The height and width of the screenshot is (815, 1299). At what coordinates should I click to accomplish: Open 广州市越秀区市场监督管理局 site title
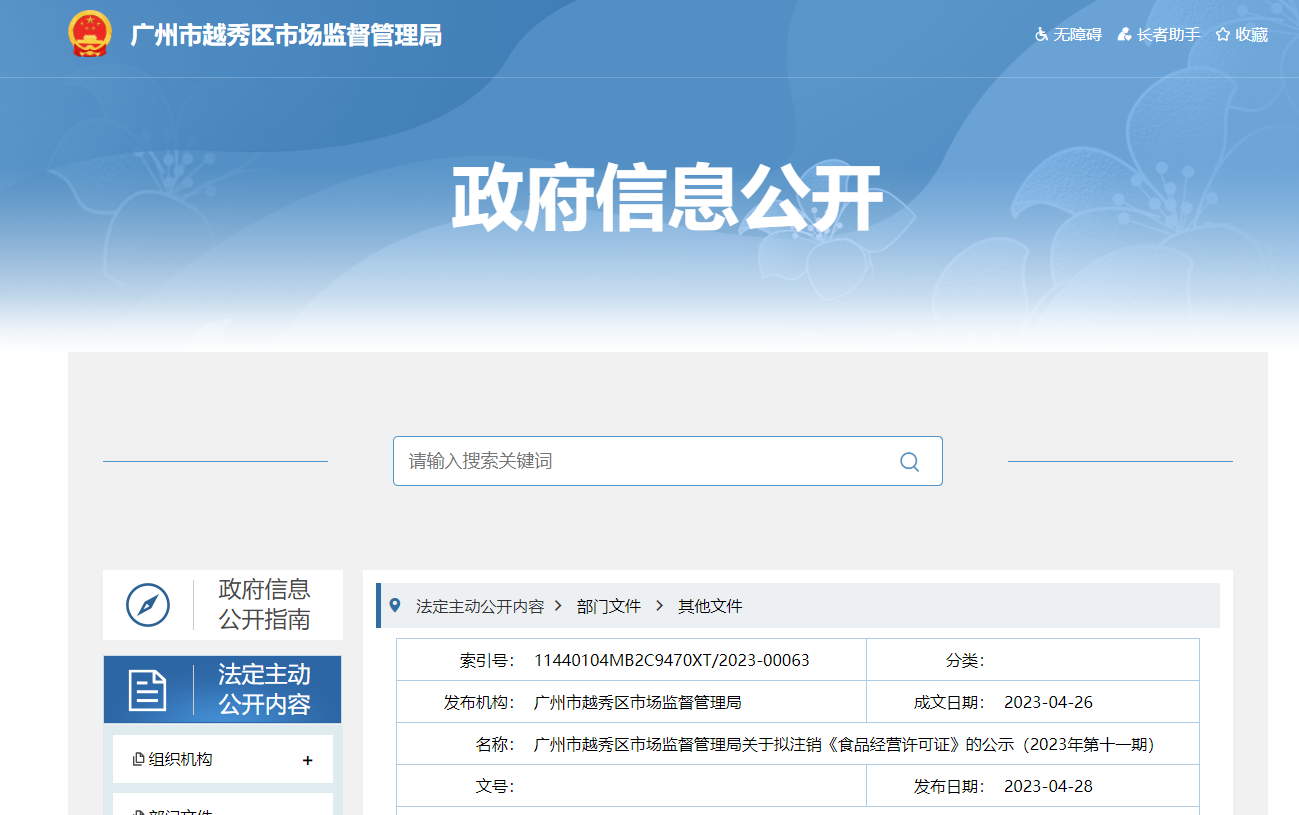coord(286,35)
